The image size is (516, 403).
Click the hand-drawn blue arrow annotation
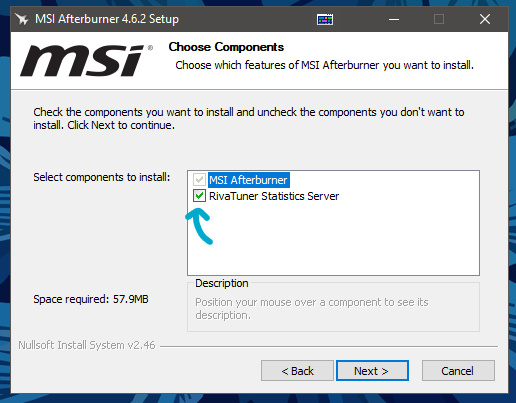click(x=199, y=226)
